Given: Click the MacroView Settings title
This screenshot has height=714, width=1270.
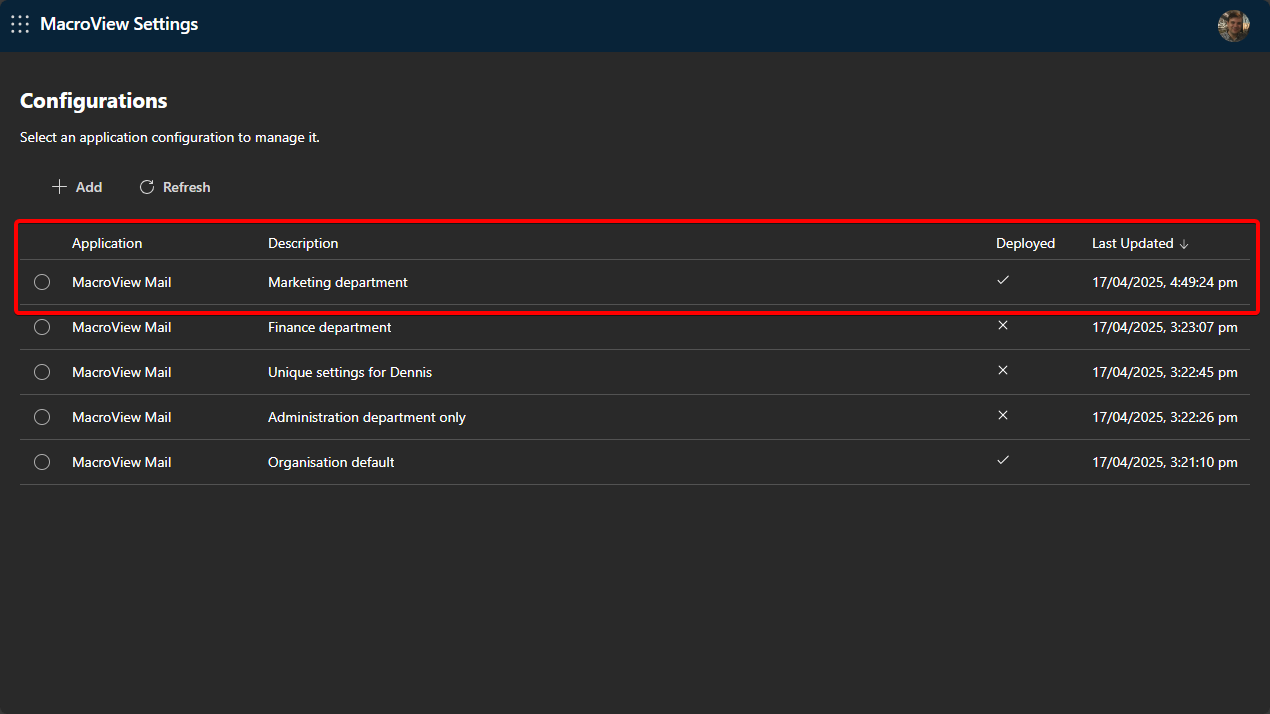Looking at the screenshot, I should pos(119,24).
